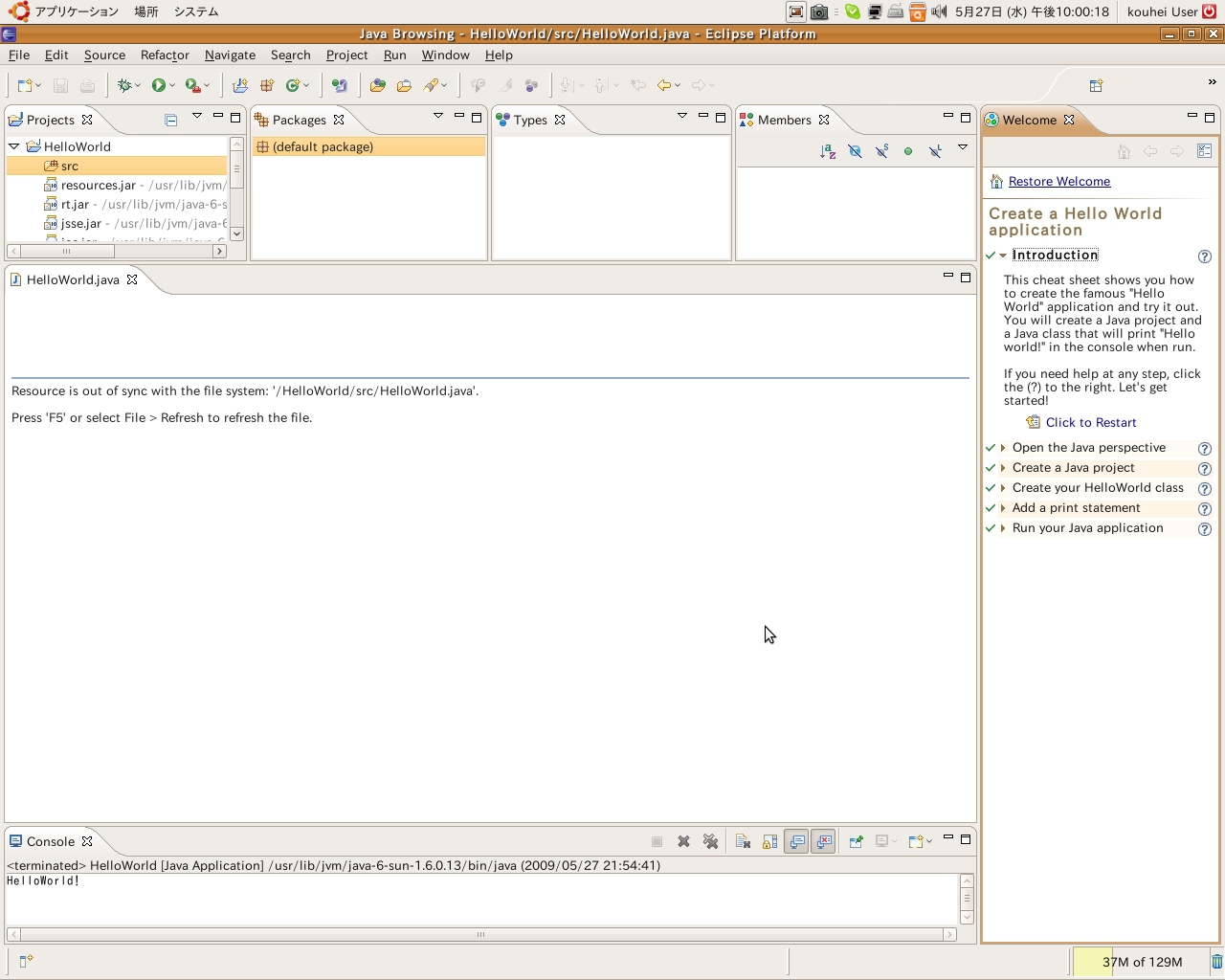Click the Clear Console icon

[x=743, y=842]
